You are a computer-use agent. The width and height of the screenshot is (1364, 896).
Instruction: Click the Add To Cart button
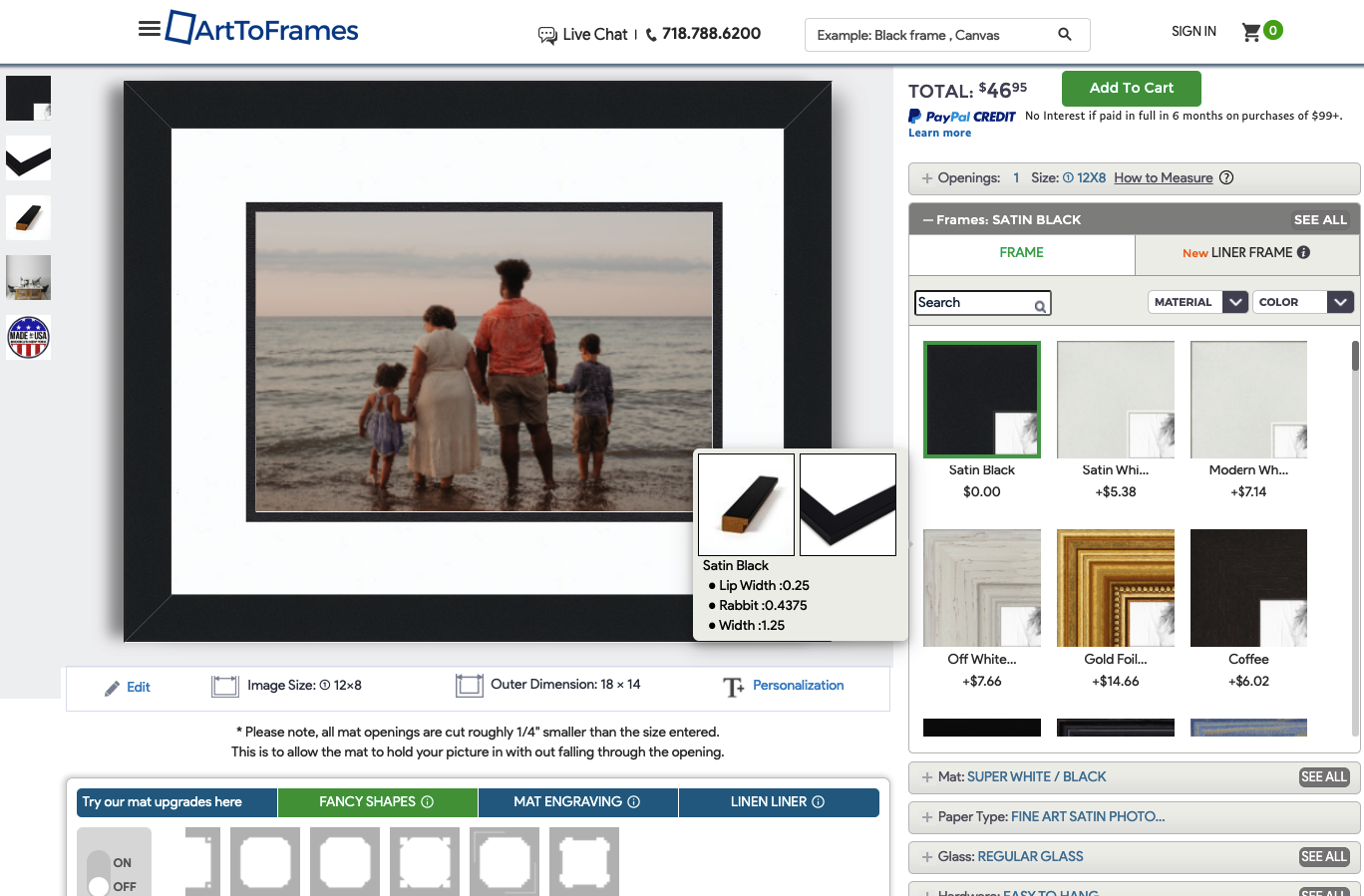(1131, 89)
